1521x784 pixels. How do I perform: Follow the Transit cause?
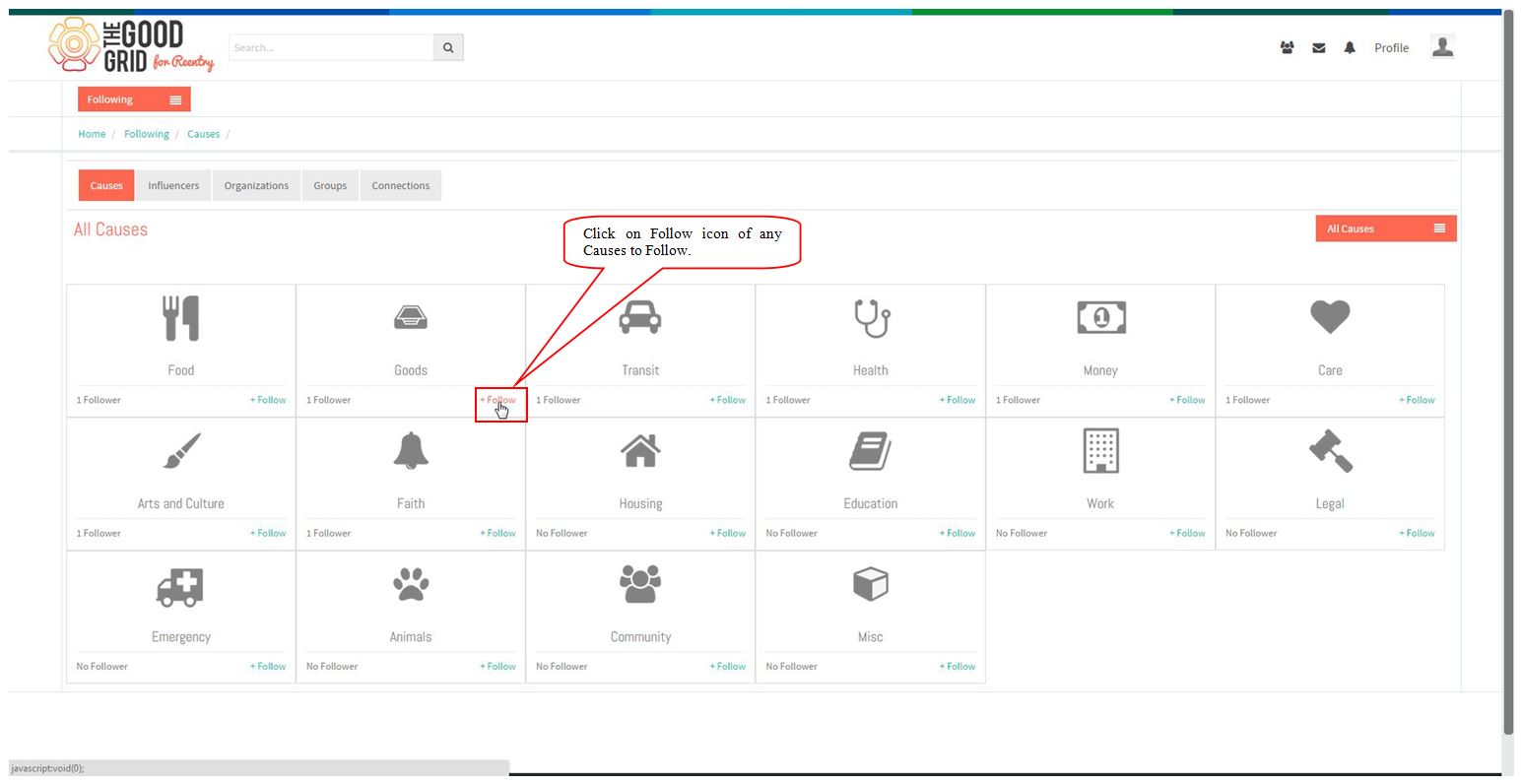(x=728, y=400)
